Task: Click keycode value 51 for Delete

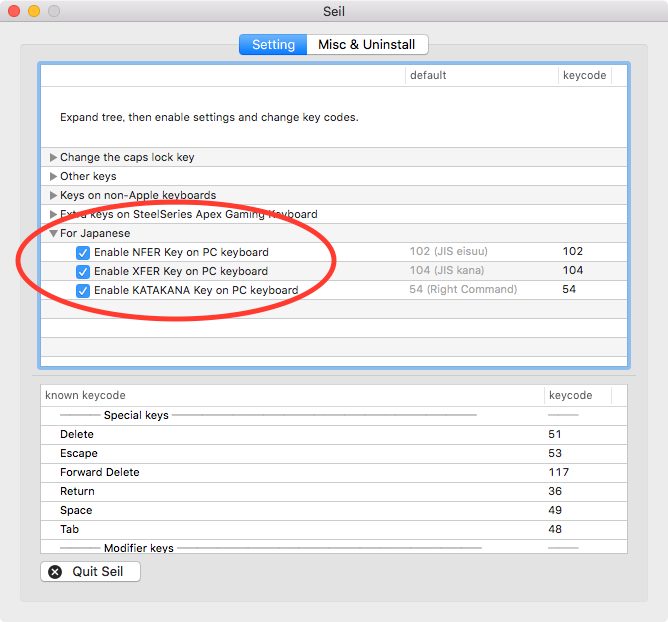Action: pyautogui.click(x=555, y=435)
